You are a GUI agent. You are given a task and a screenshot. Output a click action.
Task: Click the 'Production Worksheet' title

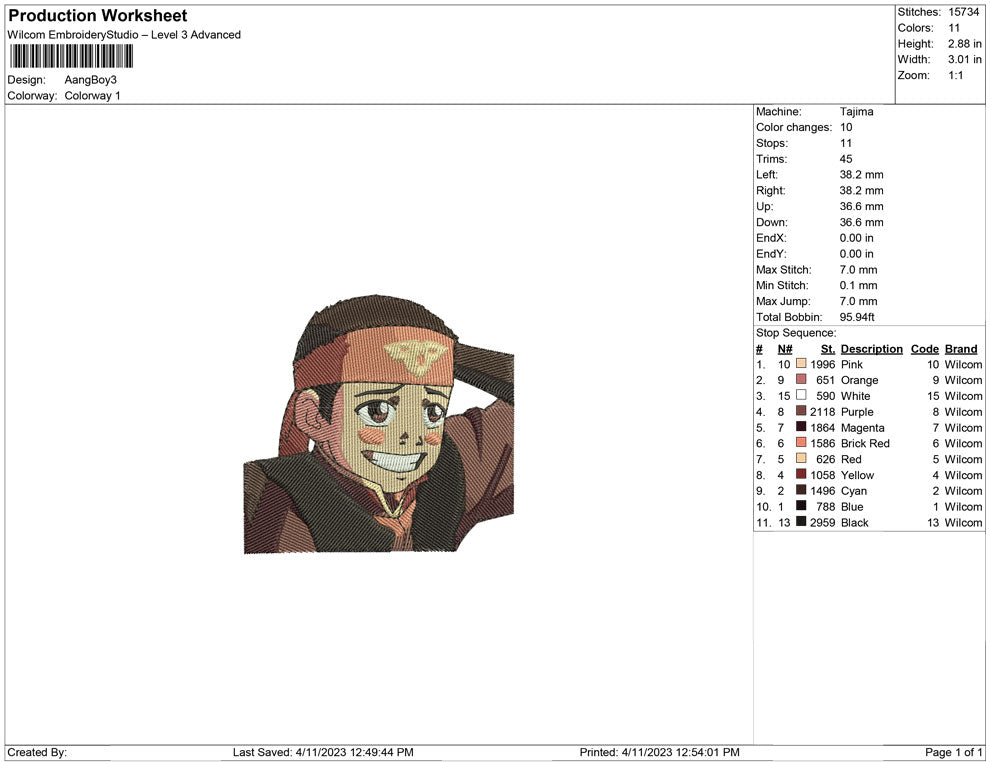pos(98,15)
